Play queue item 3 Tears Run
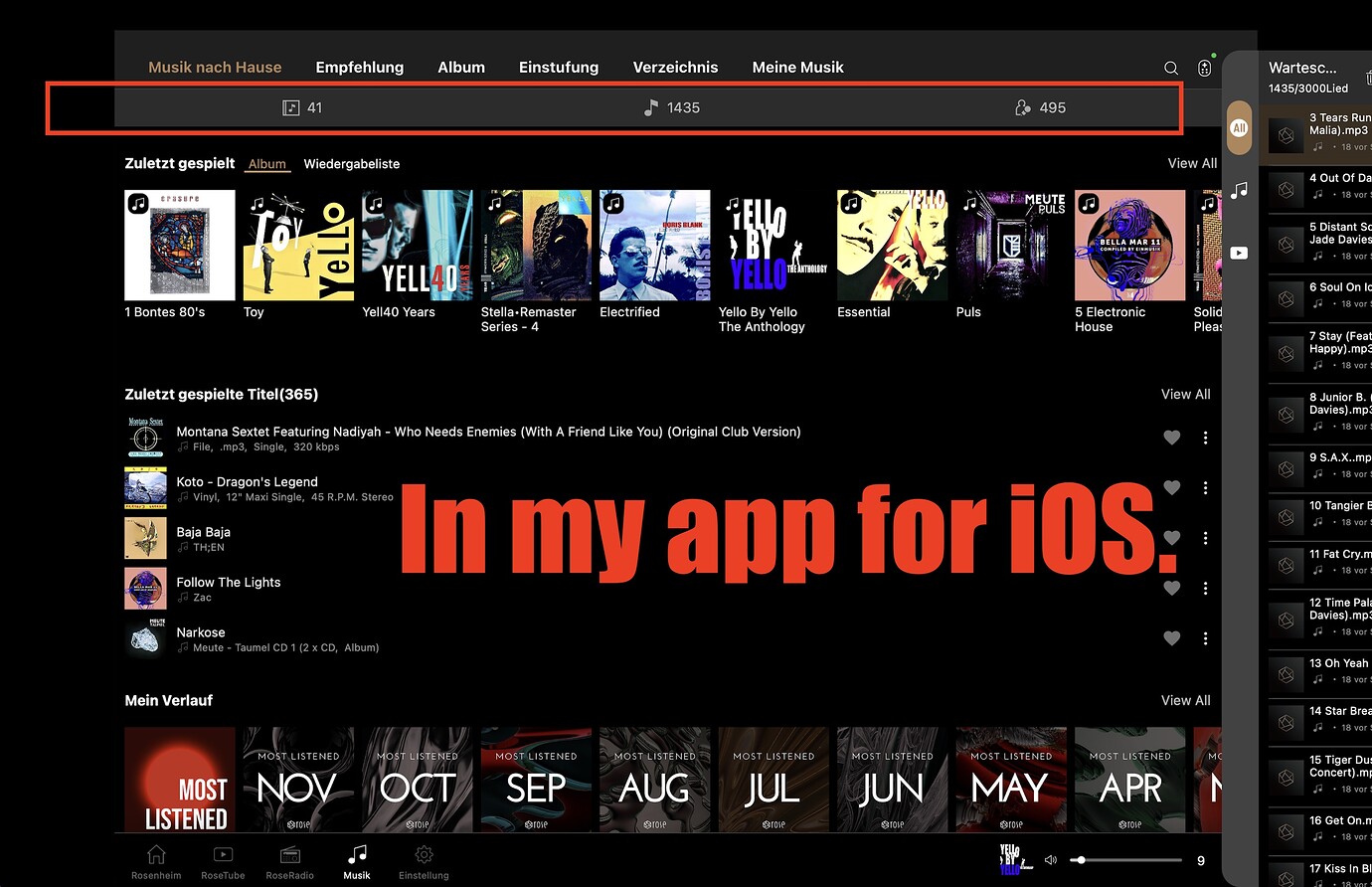The height and width of the screenshot is (887, 1372). coord(1316,133)
